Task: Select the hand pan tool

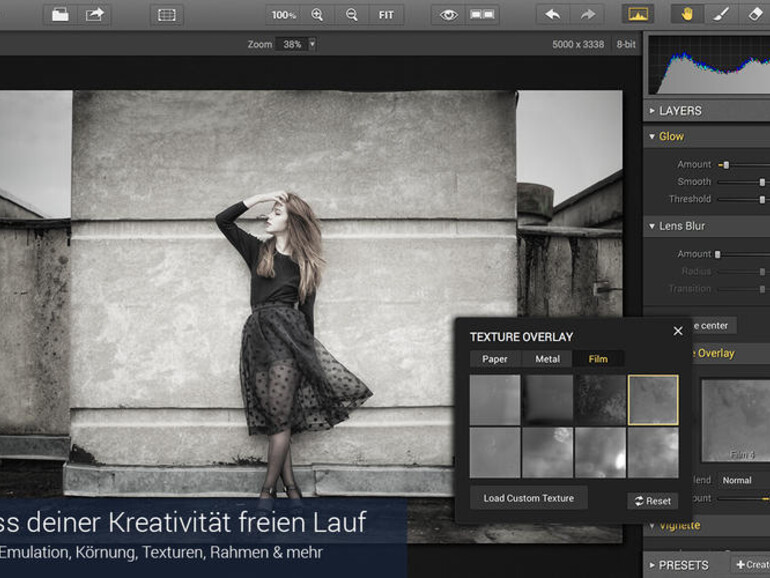Action: 687,14
